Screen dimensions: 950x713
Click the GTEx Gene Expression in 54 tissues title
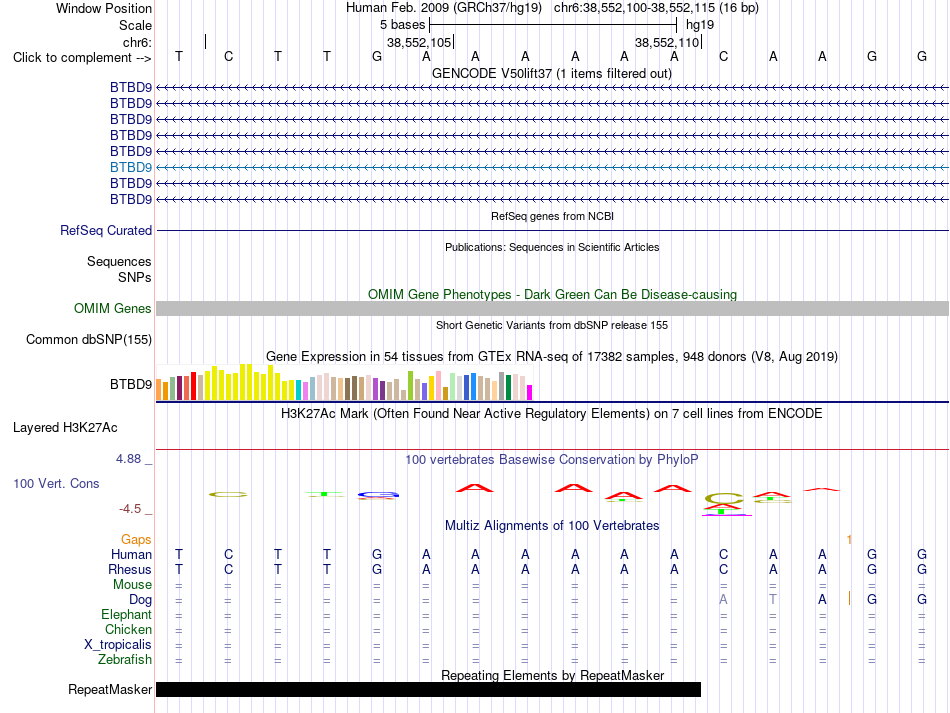(x=552, y=357)
